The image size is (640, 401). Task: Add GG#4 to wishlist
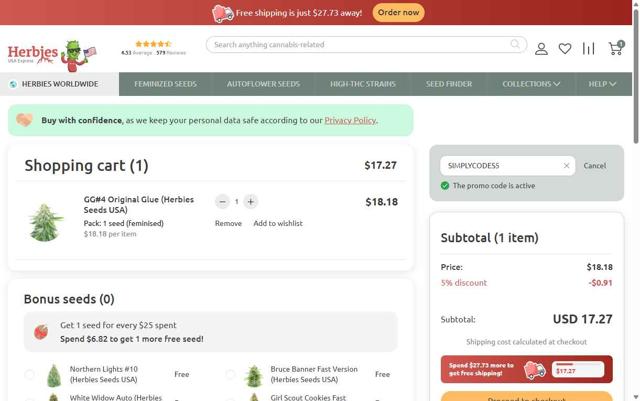(278, 223)
